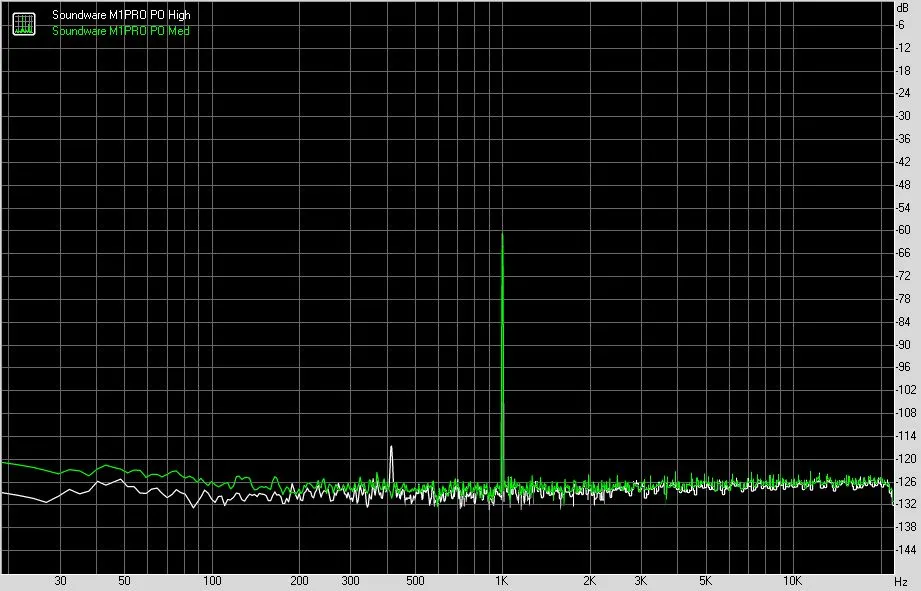Click the '-6' dB axis label

pos(900,25)
